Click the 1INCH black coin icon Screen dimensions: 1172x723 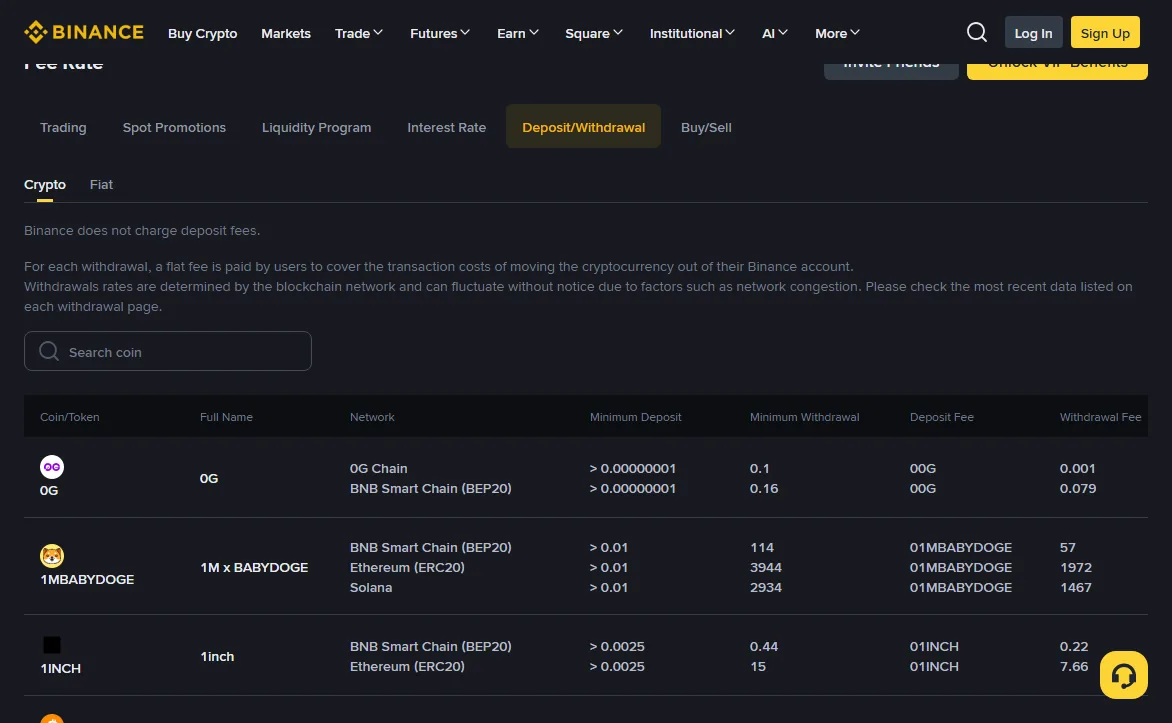pos(52,644)
